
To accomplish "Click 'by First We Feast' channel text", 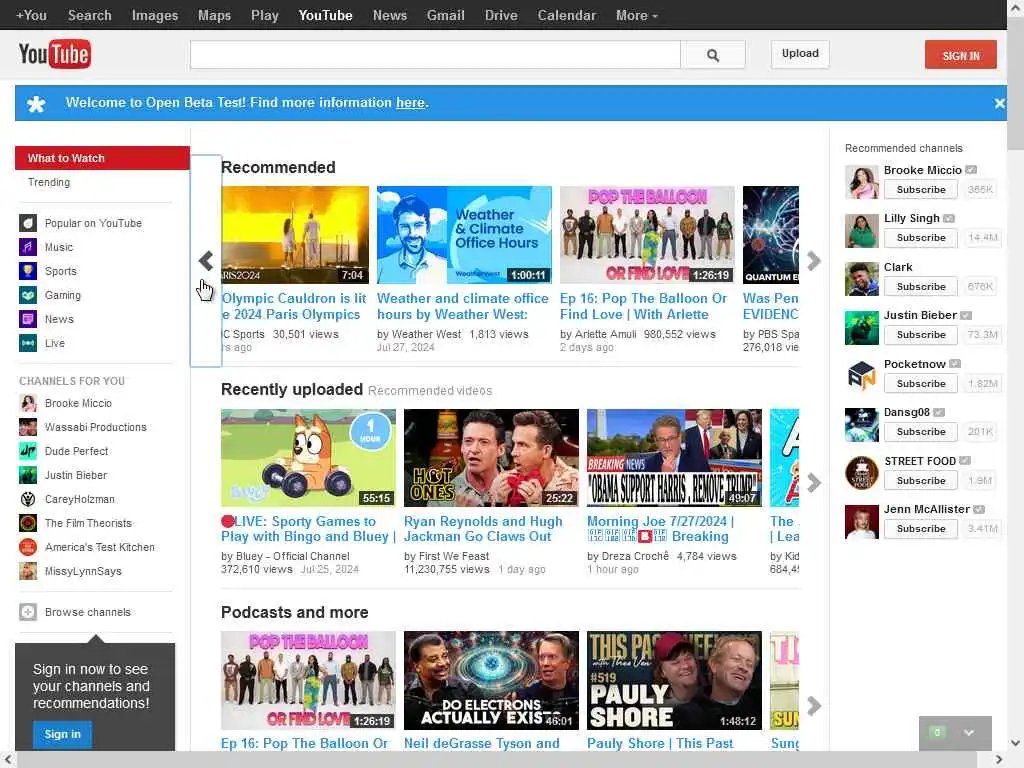I will click(x=446, y=556).
